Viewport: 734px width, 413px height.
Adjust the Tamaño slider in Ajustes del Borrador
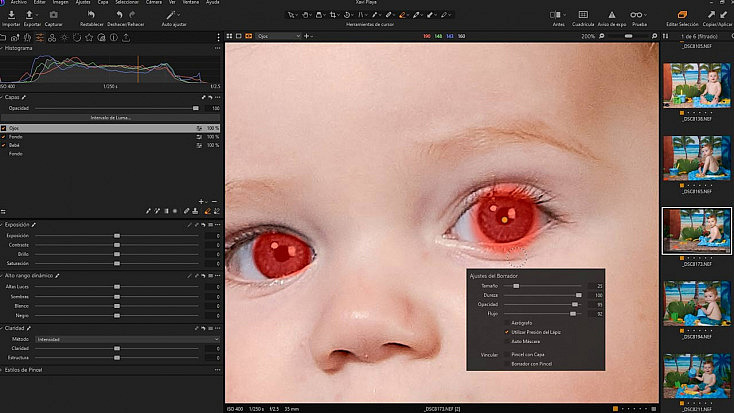pos(516,286)
